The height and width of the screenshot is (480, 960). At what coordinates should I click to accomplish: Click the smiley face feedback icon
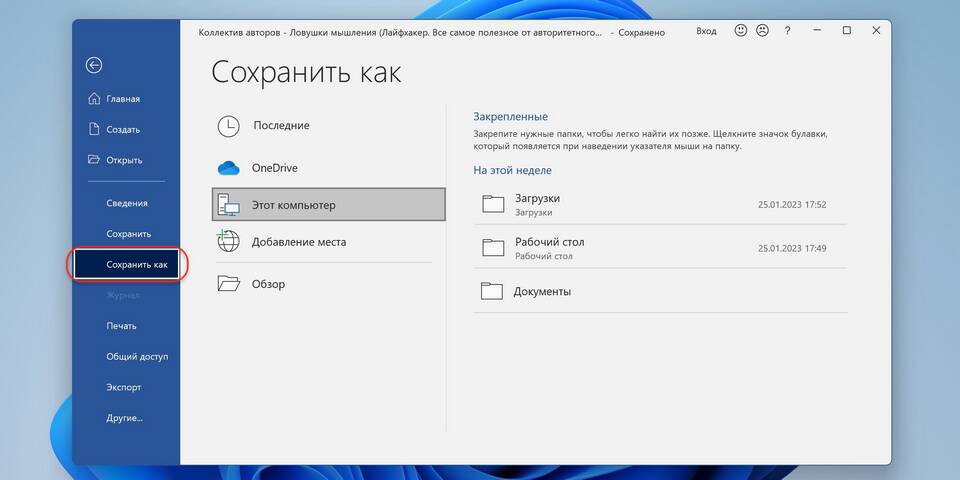coord(741,31)
